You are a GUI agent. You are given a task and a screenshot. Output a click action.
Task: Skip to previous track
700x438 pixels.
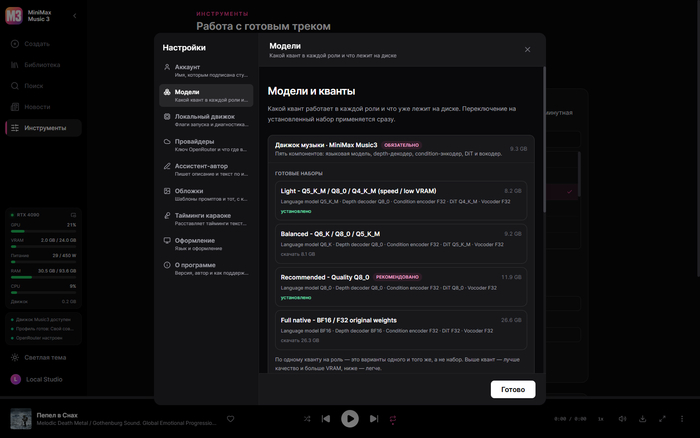(x=326, y=419)
